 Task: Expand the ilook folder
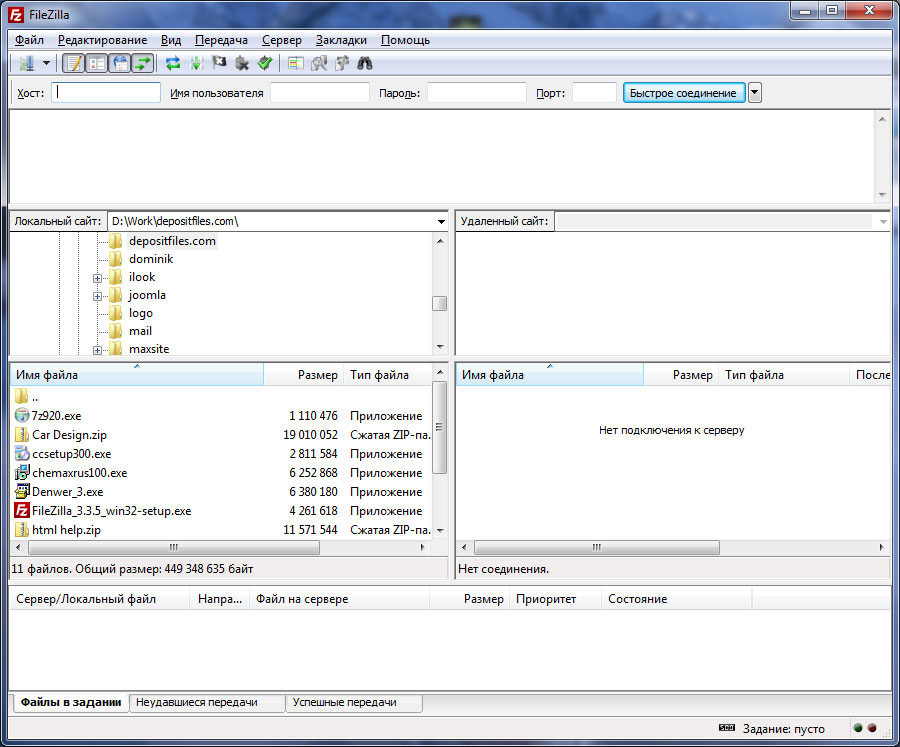tap(97, 278)
